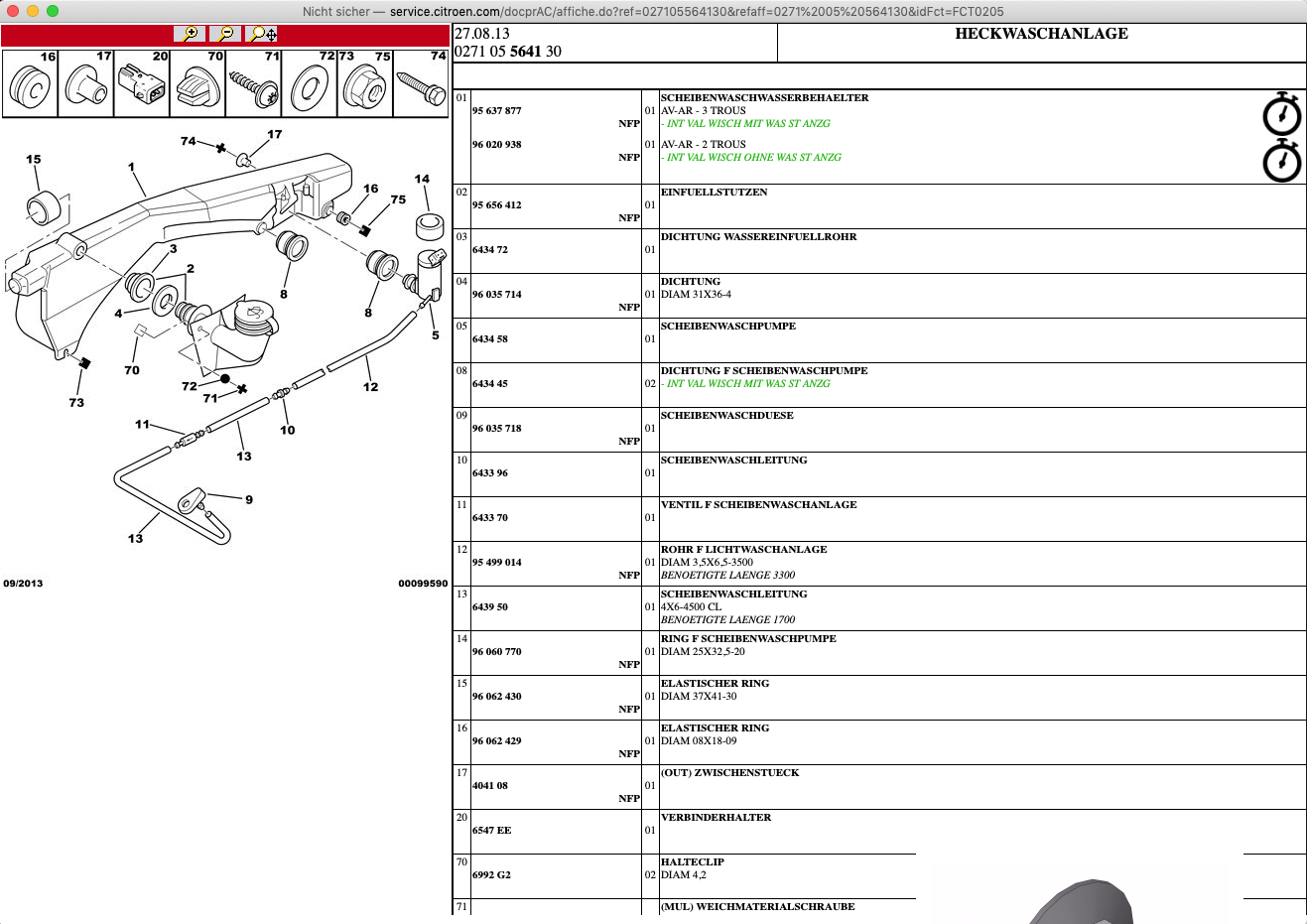Image resolution: width=1307 pixels, height=924 pixels.
Task: Click callout number 70 in the diagram
Action: [132, 370]
